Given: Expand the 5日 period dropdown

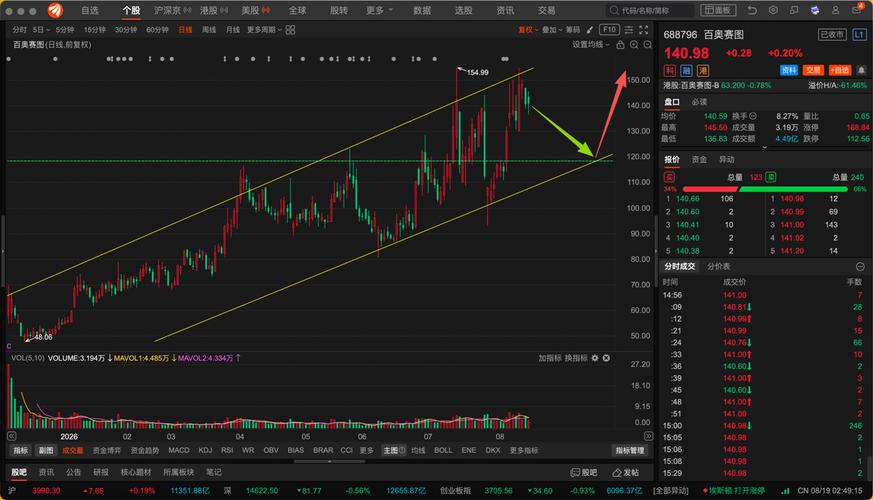Looking at the screenshot, I should [x=41, y=30].
